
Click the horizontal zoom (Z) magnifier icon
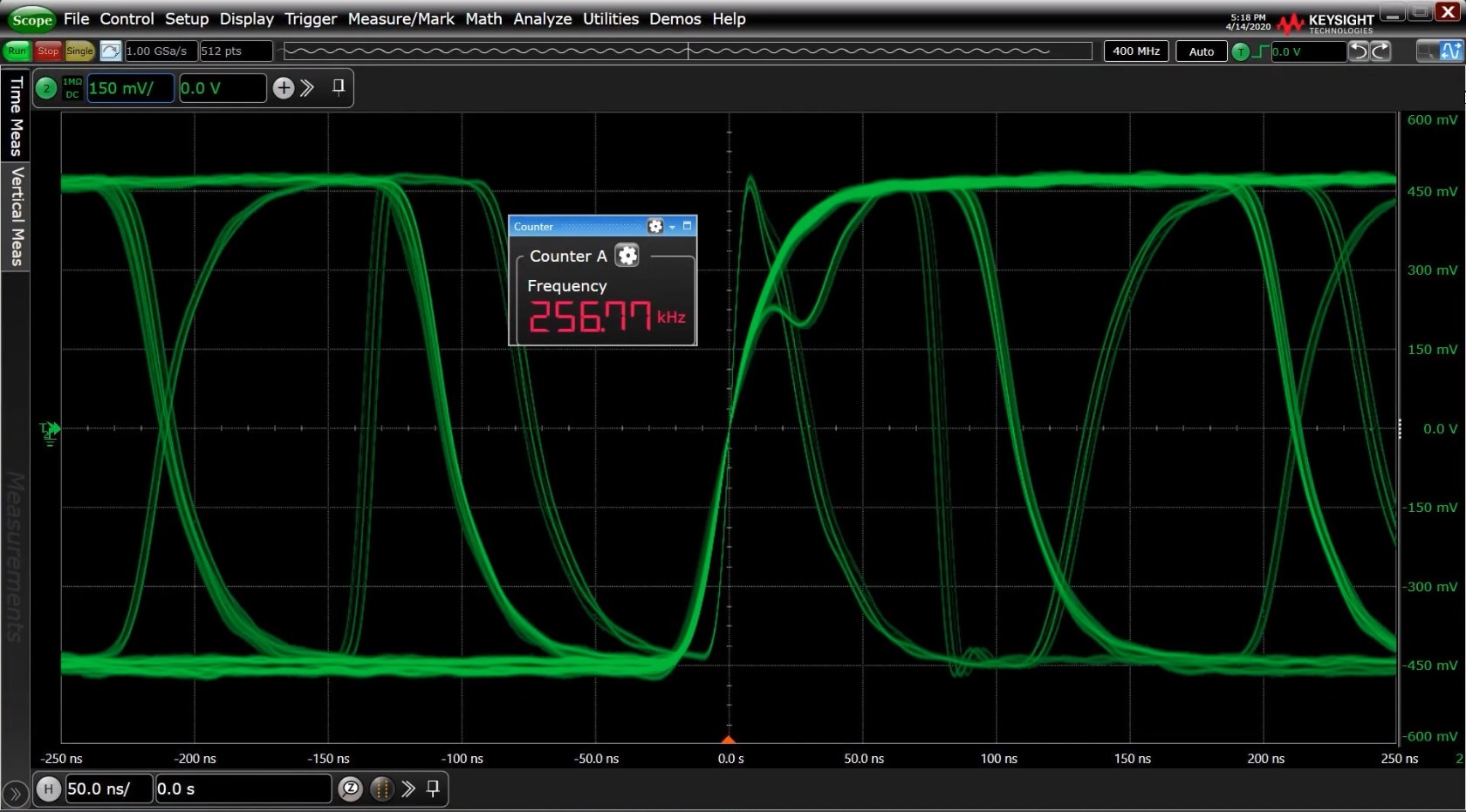pyautogui.click(x=350, y=789)
